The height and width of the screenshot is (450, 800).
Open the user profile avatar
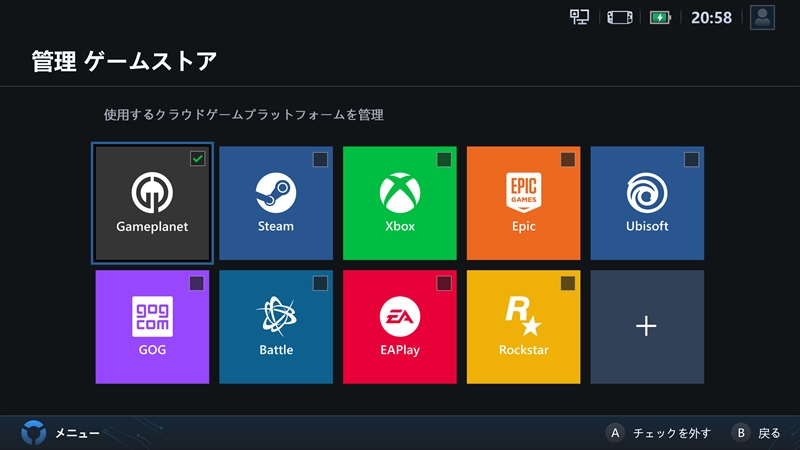(762, 17)
